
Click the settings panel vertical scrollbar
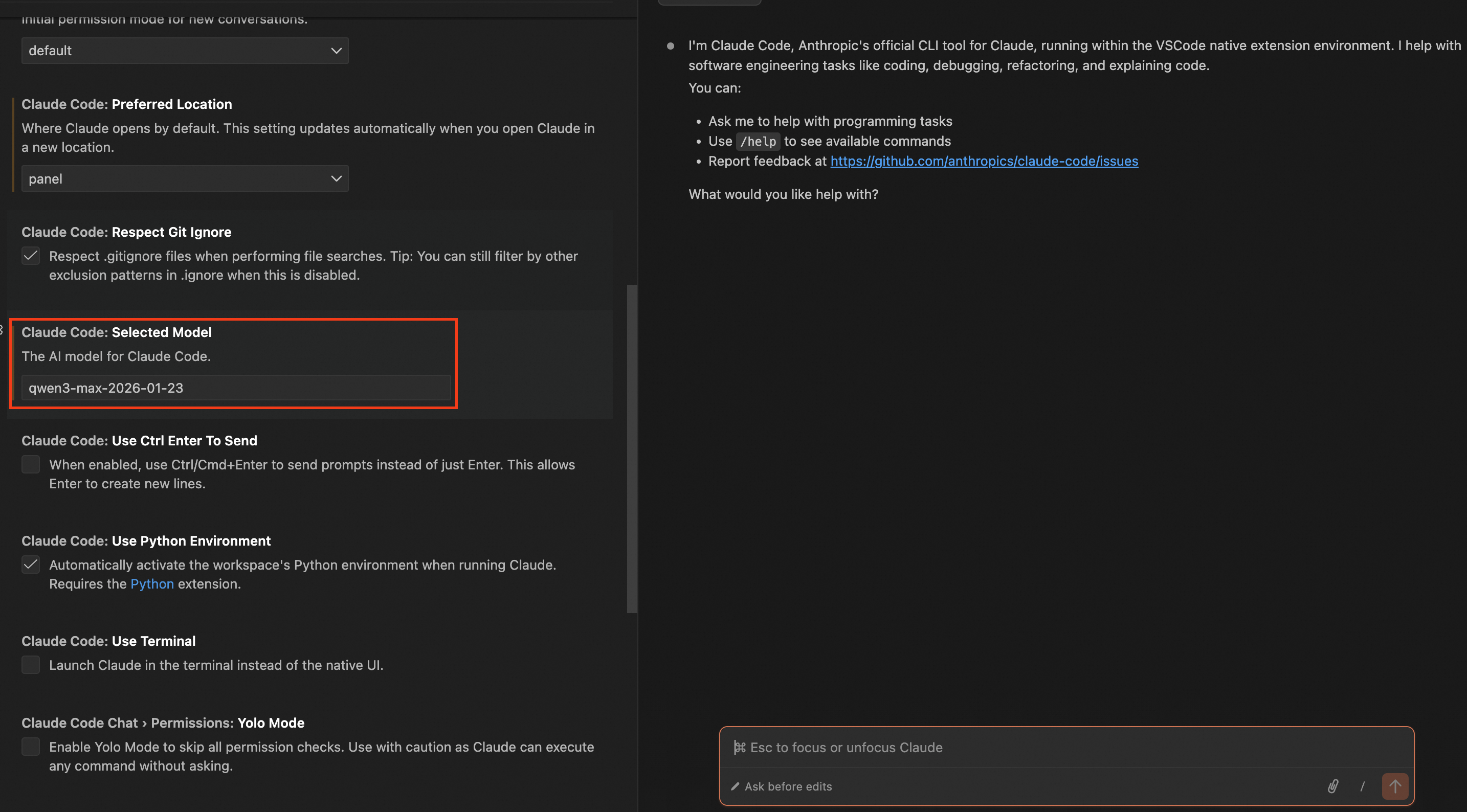(x=632, y=449)
